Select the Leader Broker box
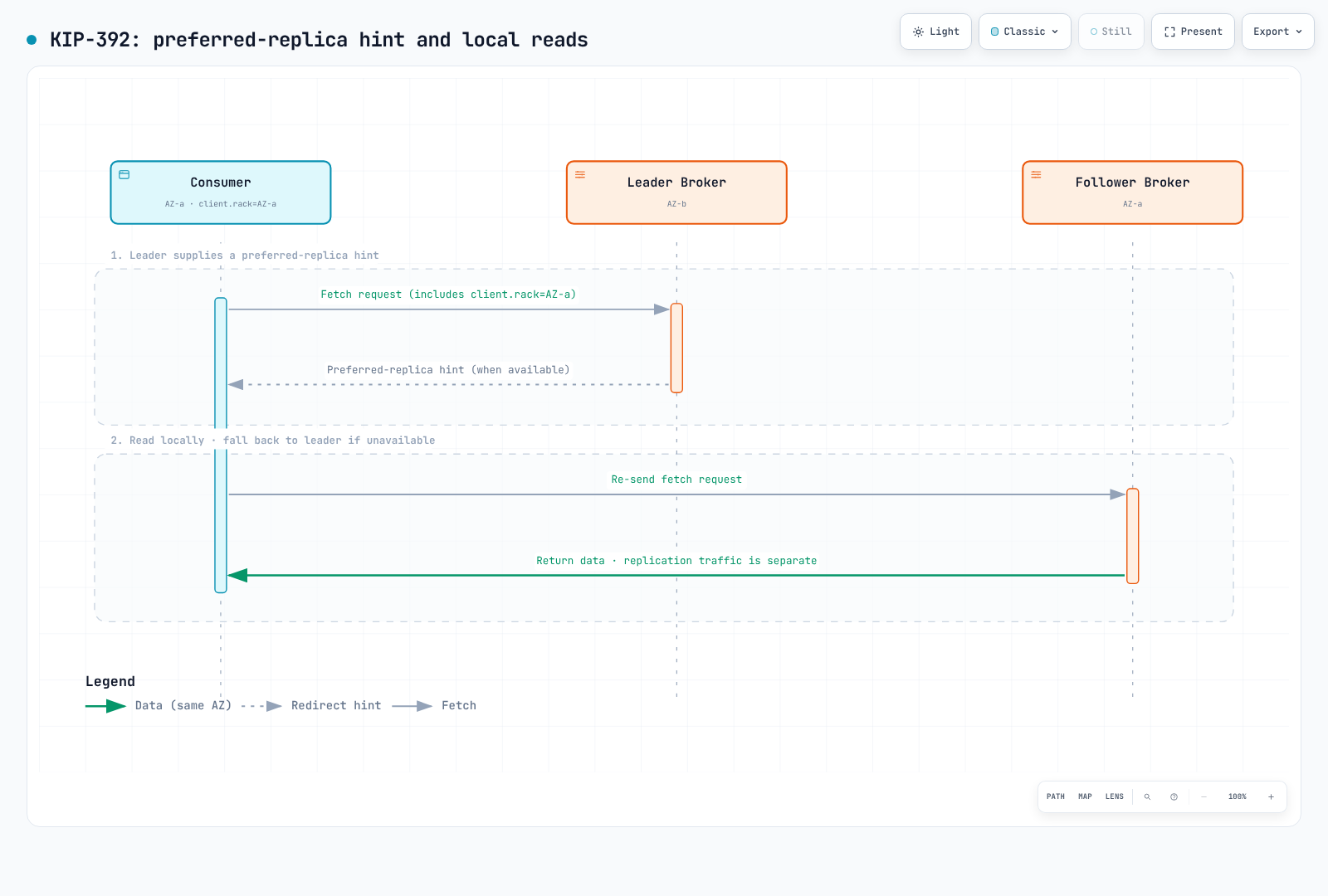This screenshot has width=1328, height=896. click(676, 192)
